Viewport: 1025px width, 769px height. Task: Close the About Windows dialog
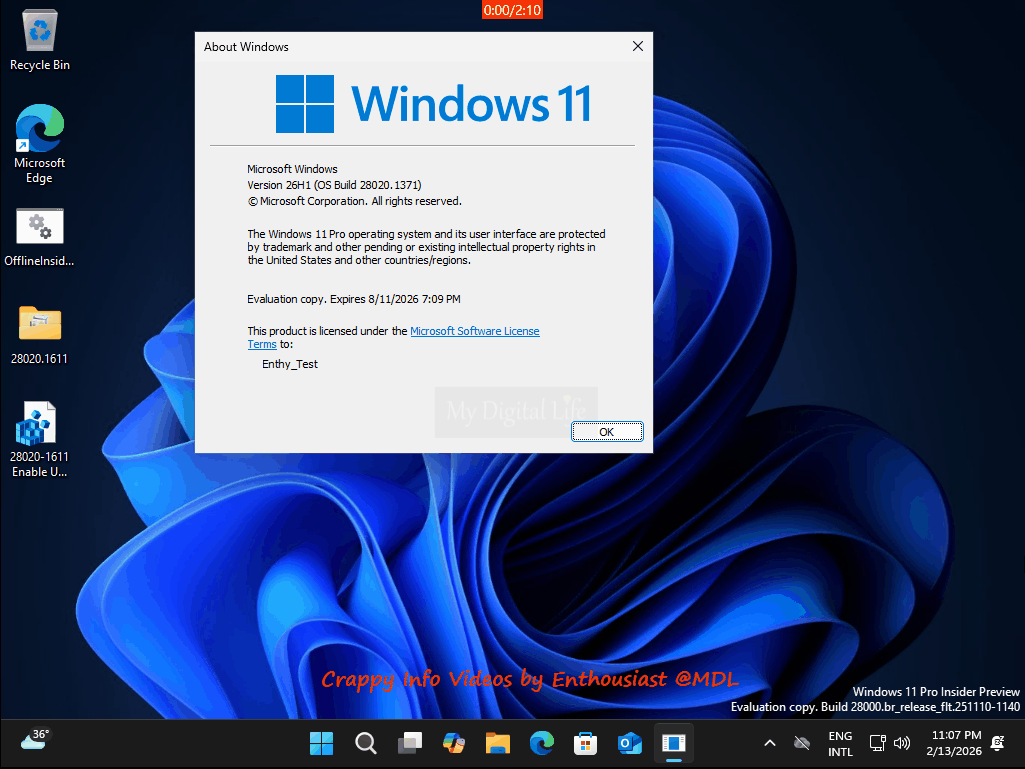637,46
